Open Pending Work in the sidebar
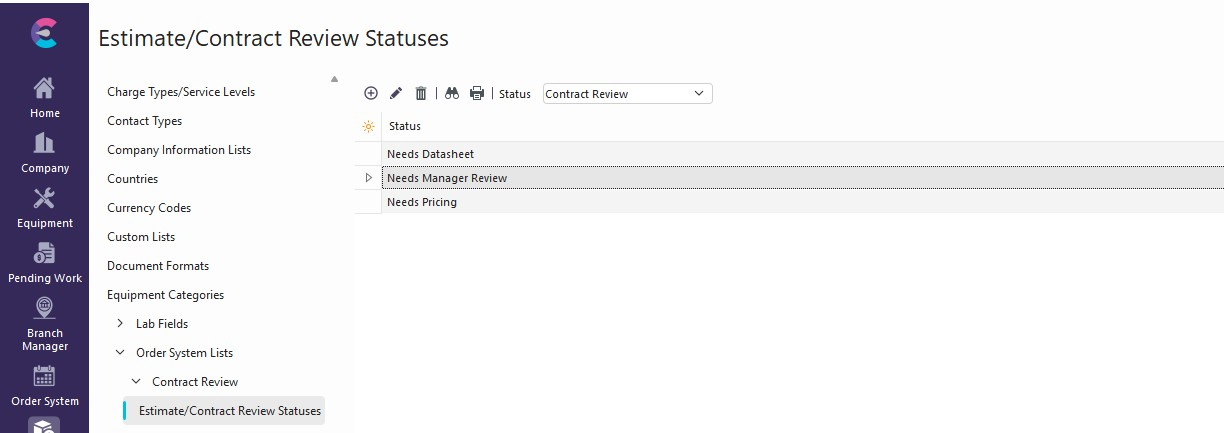1224x433 pixels. [44, 262]
